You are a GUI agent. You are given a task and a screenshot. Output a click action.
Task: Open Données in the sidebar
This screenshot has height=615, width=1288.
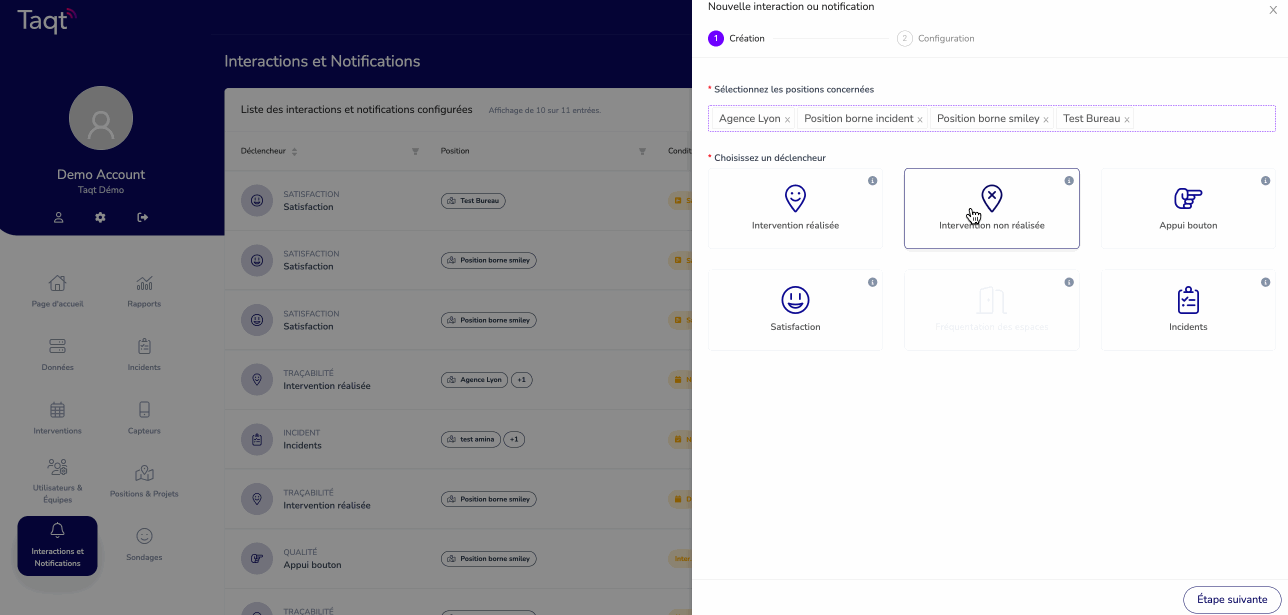pos(57,355)
